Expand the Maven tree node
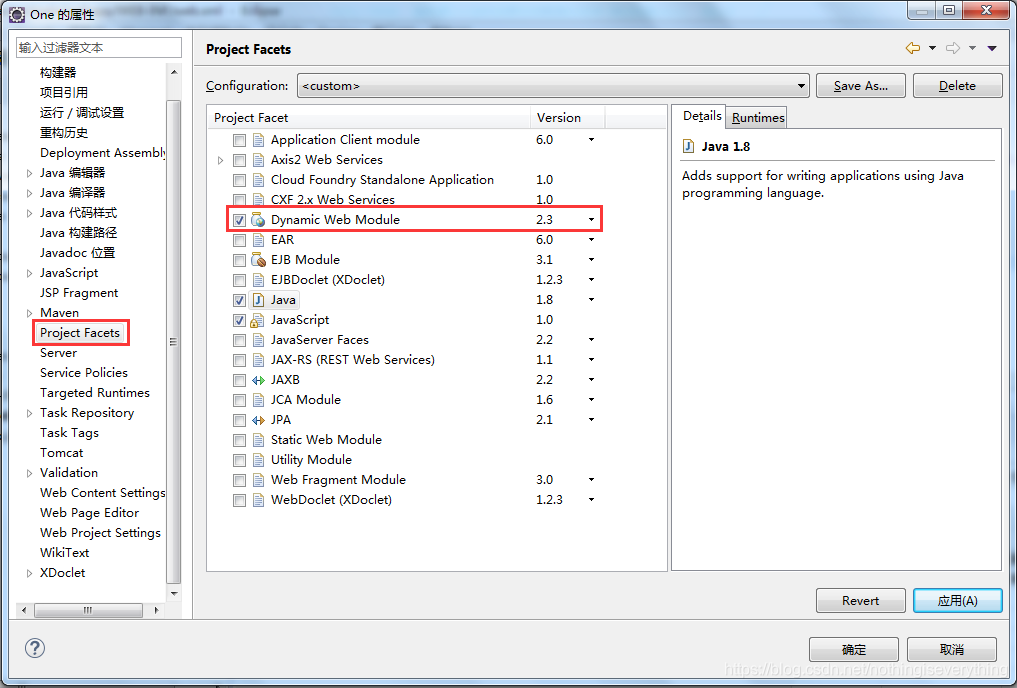The image size is (1017, 688). coord(29,313)
